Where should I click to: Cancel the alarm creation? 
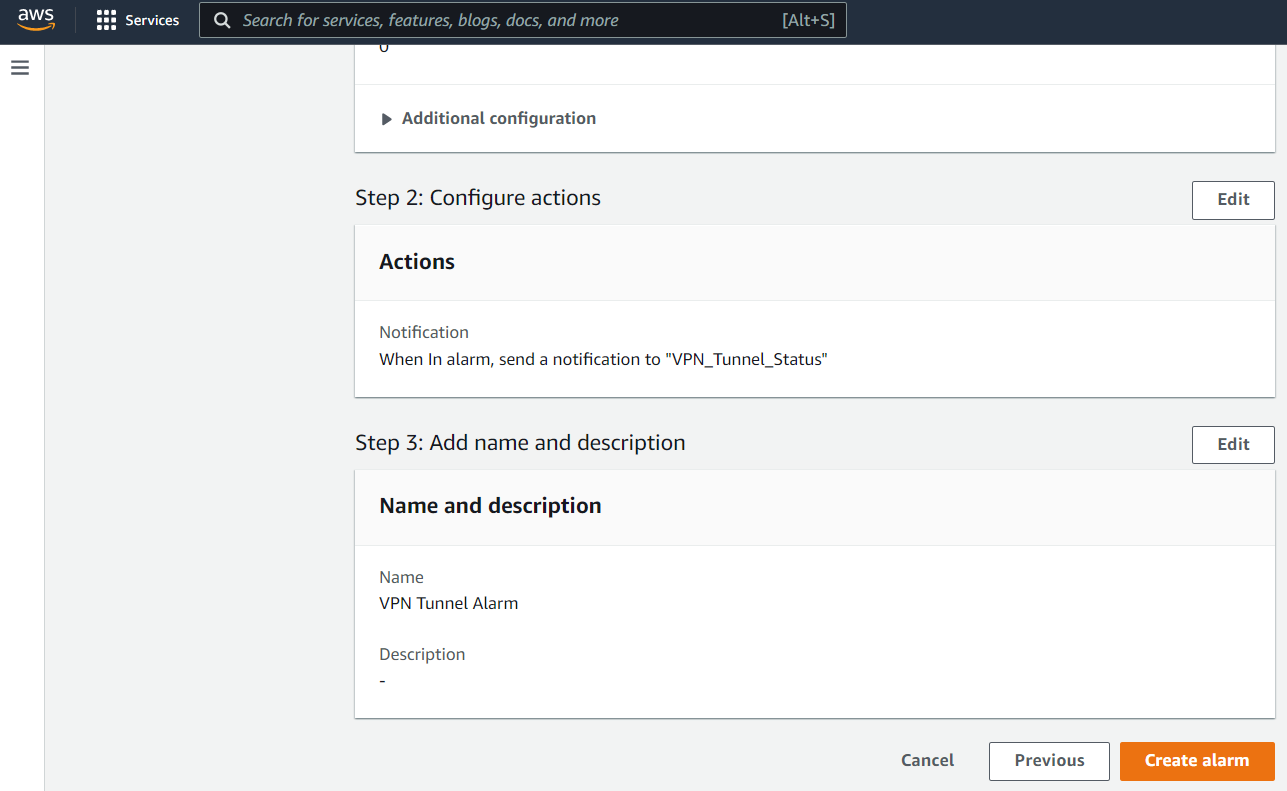click(927, 761)
